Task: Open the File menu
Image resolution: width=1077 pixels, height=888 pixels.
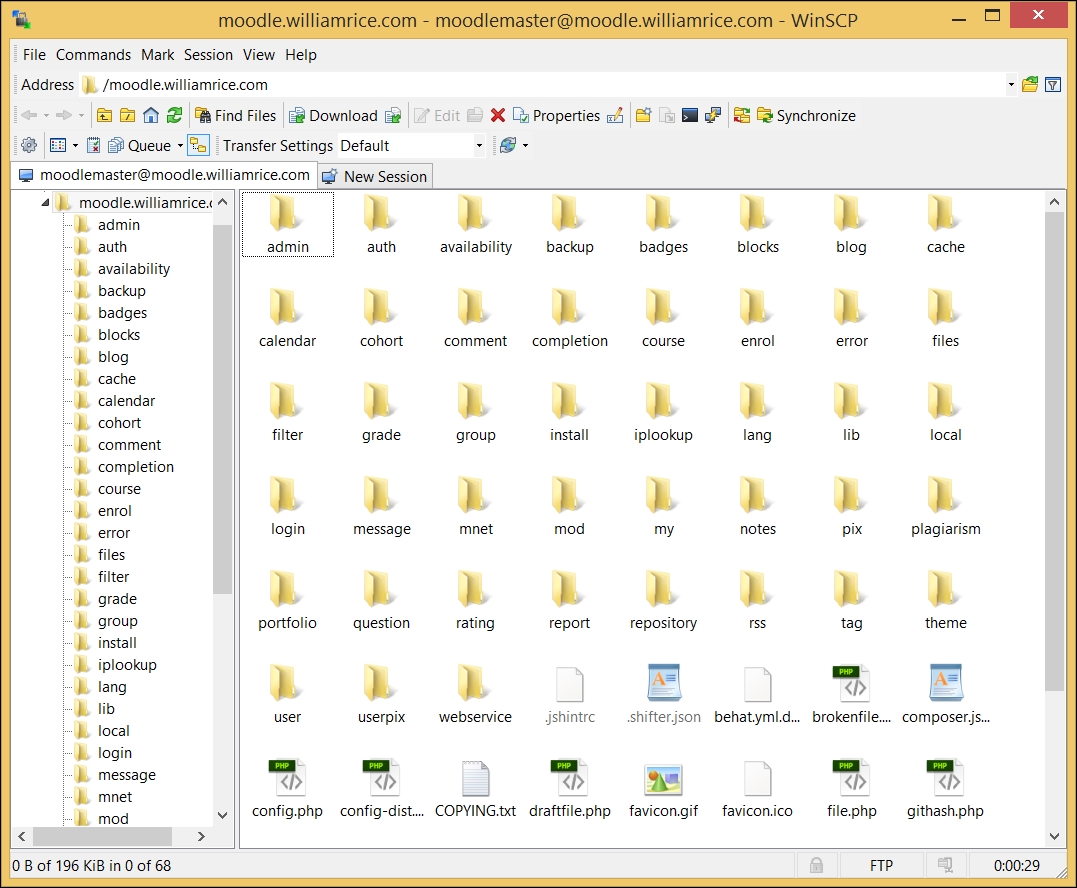Action: tap(34, 55)
